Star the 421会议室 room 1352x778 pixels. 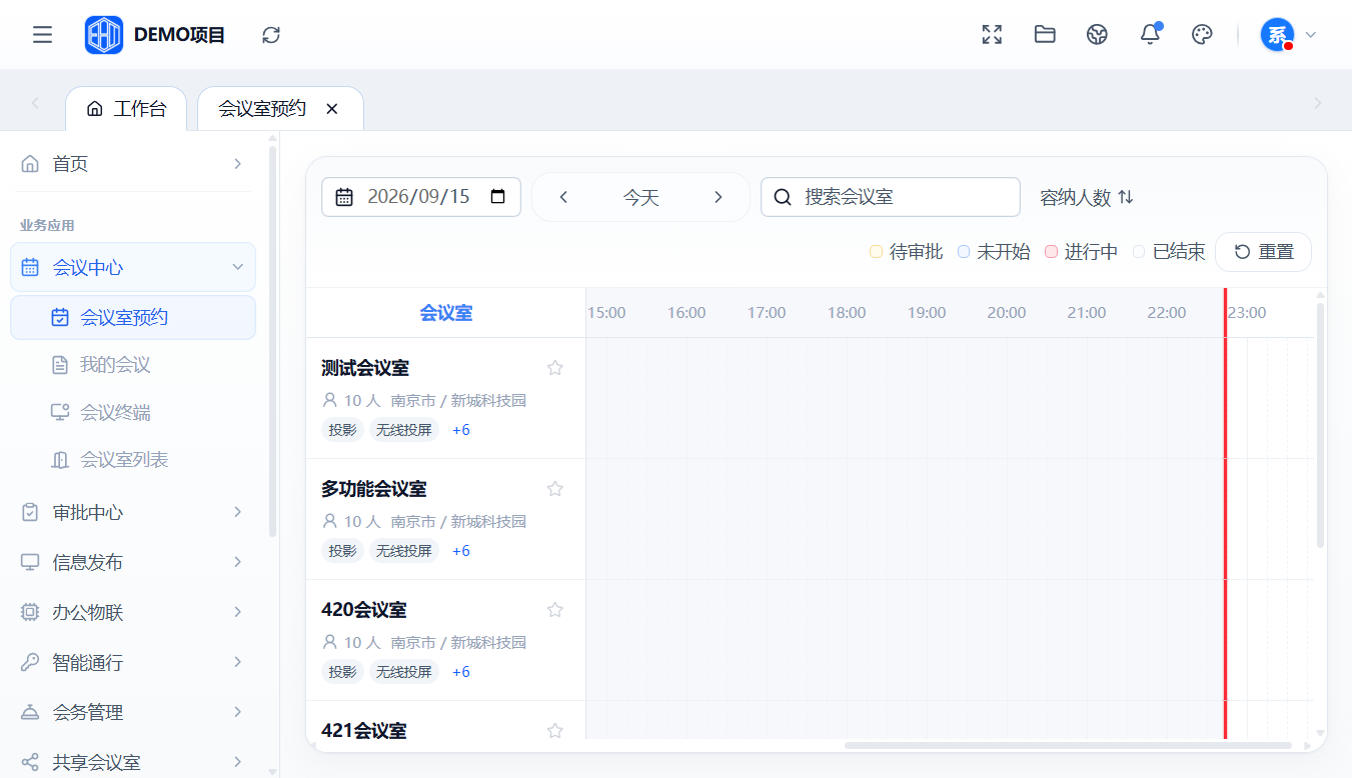pyautogui.click(x=555, y=731)
